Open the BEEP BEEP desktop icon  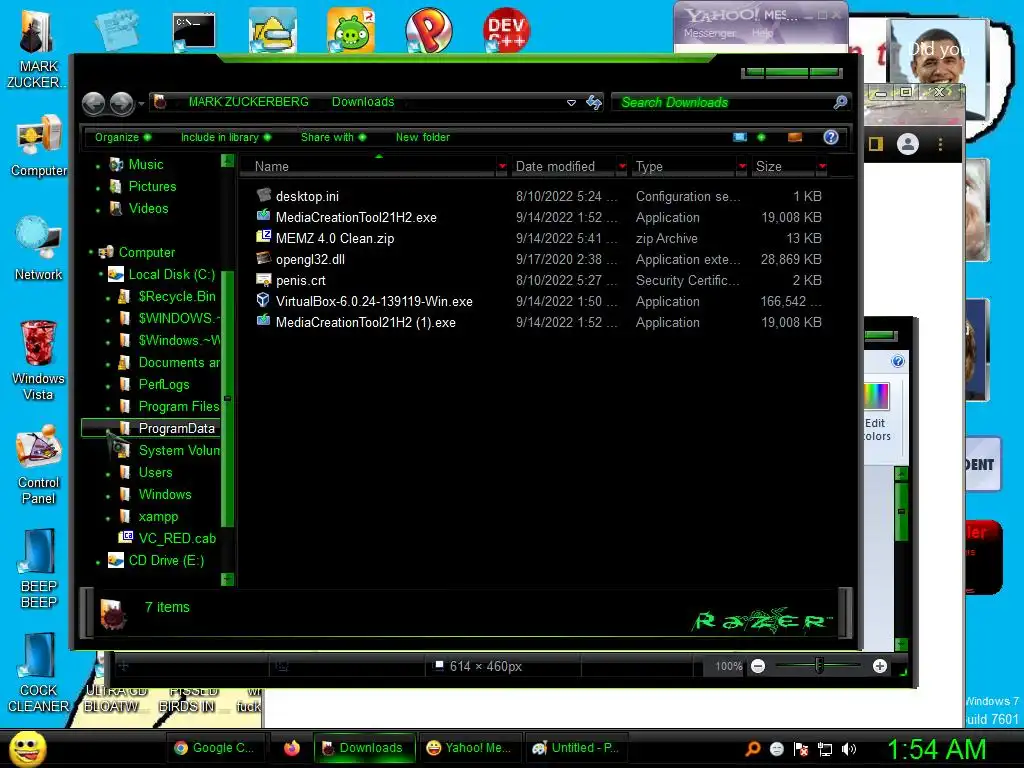click(39, 569)
